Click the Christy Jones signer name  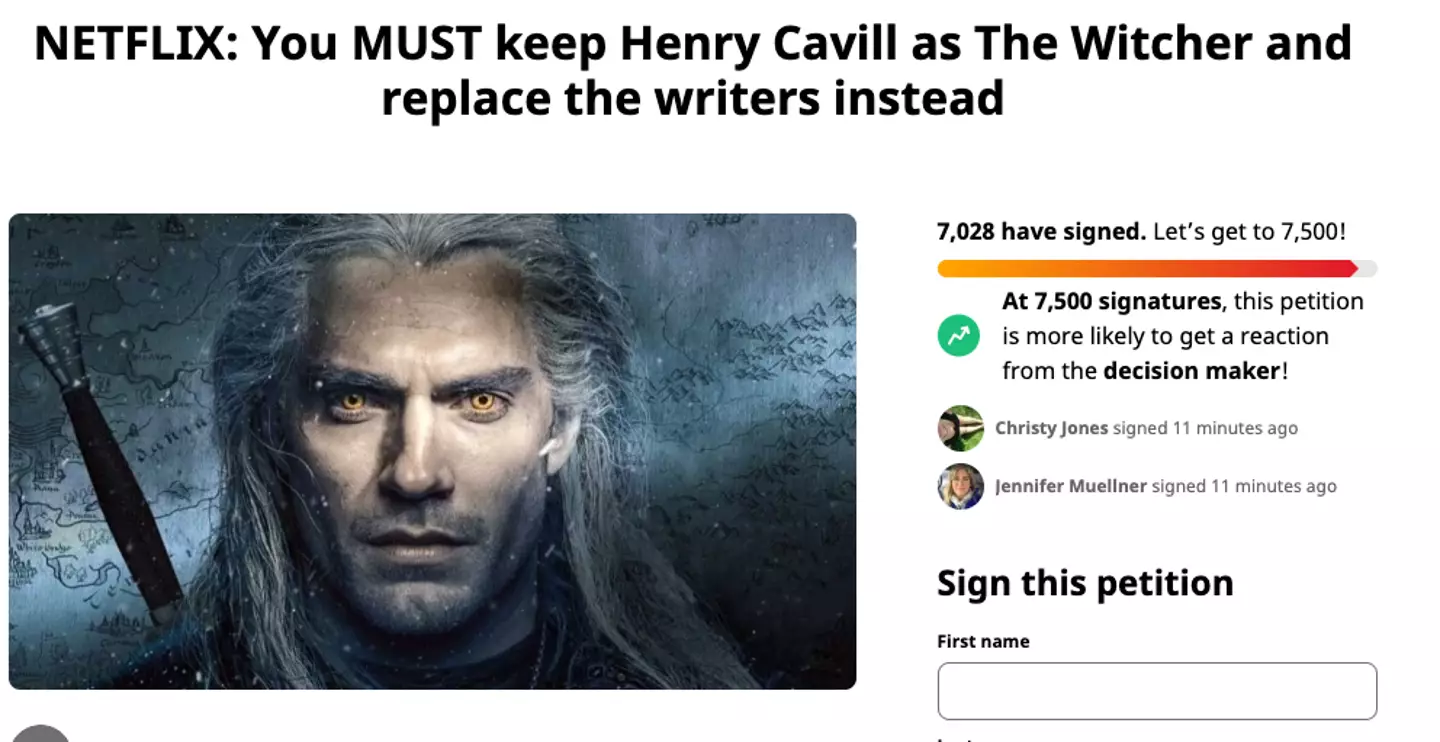pyautogui.click(x=1051, y=428)
